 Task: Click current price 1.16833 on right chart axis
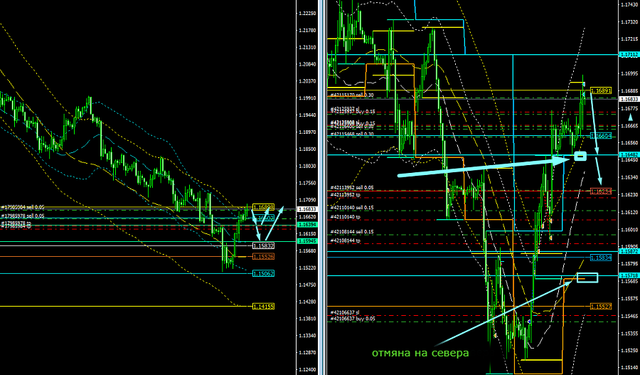point(629,99)
